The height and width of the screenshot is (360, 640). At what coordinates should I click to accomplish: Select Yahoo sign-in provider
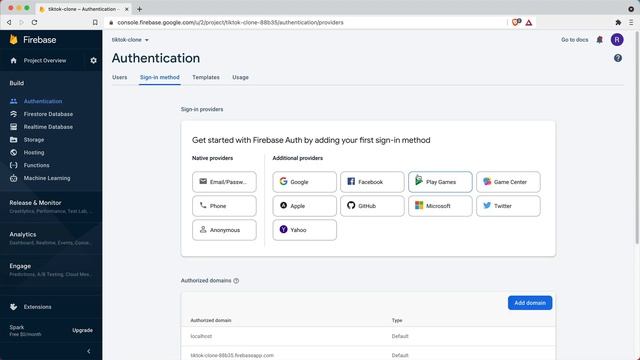pyautogui.click(x=304, y=230)
